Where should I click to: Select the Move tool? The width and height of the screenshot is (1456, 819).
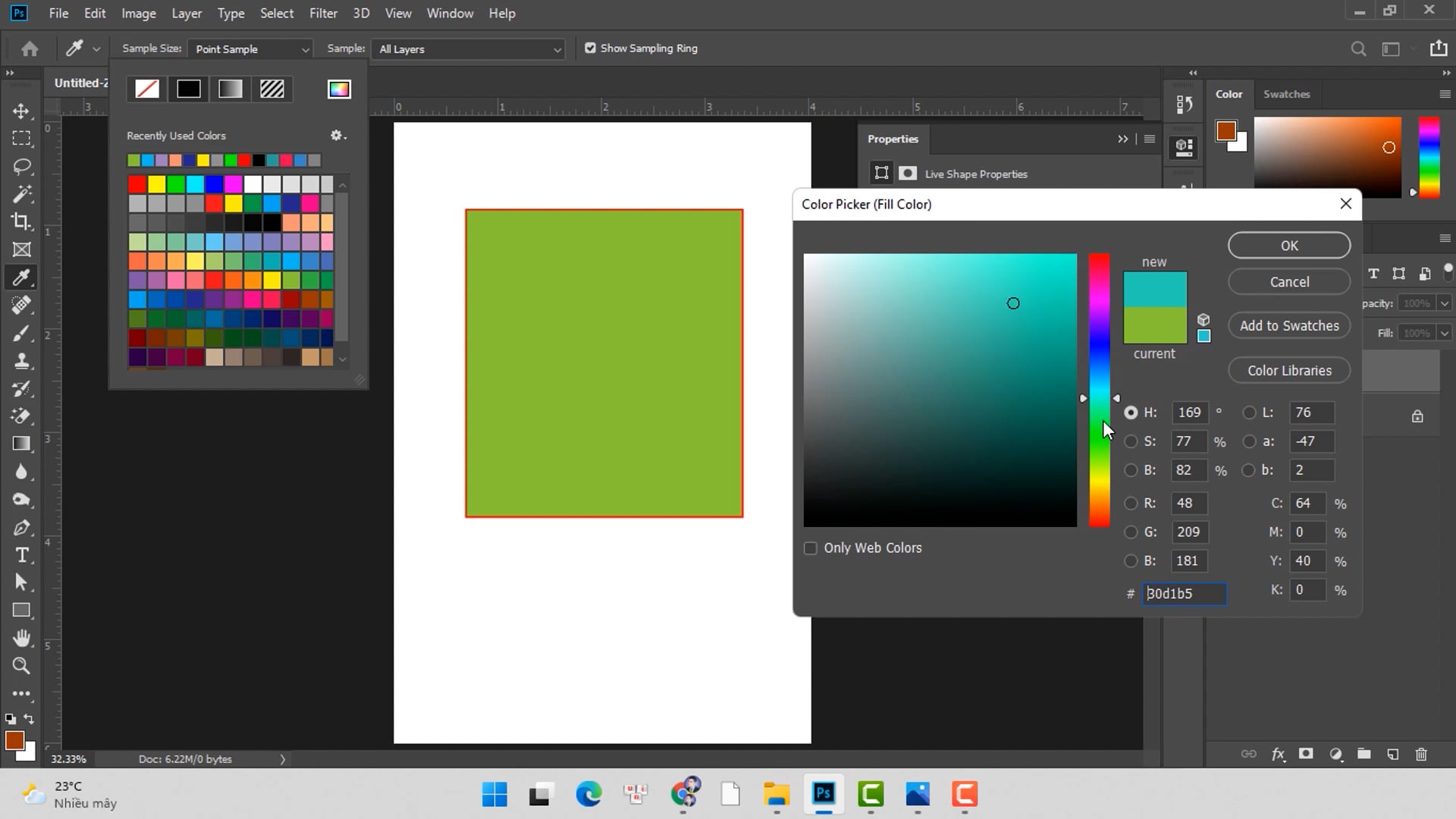[21, 111]
